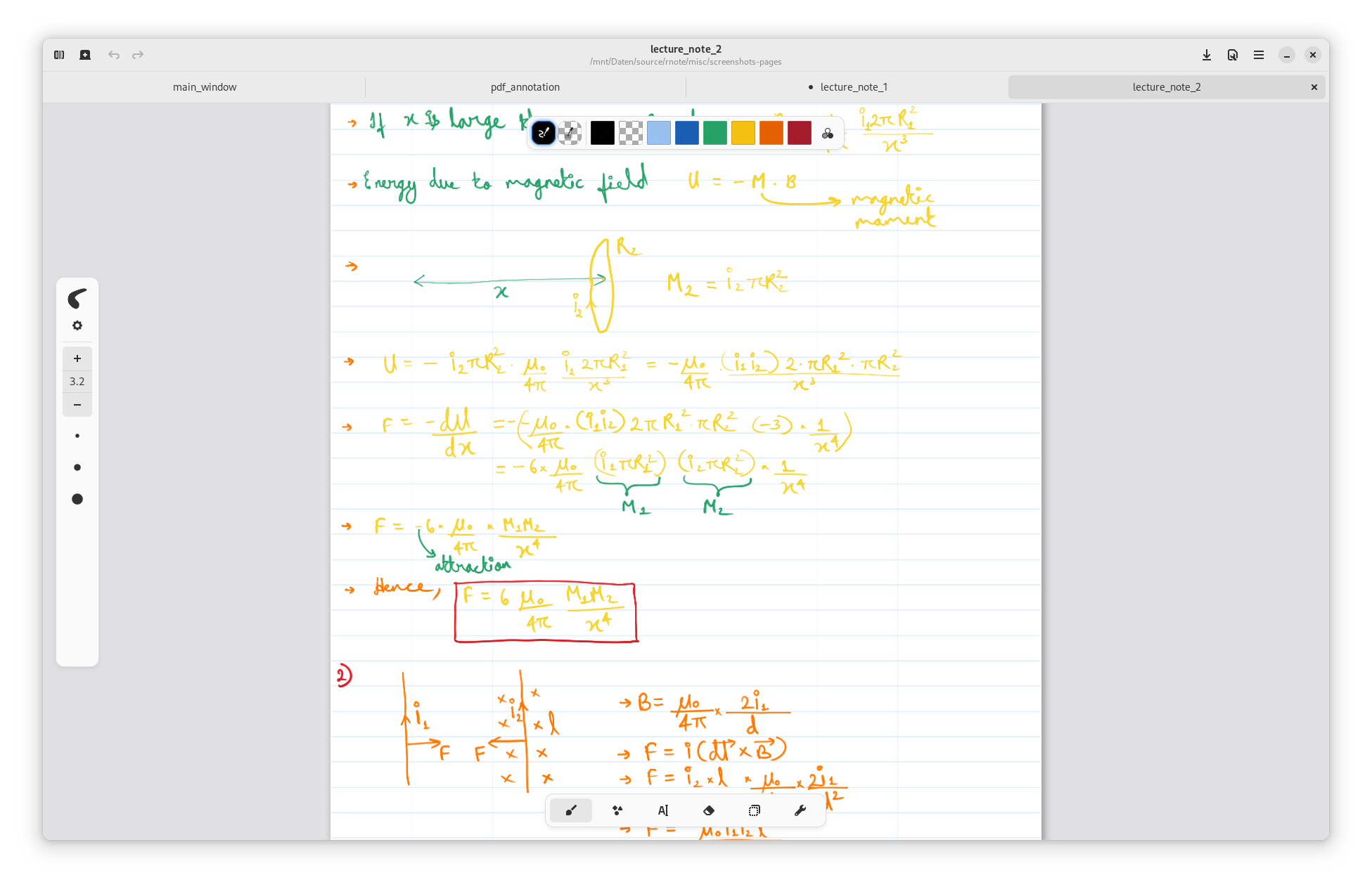Click the save document download button
This screenshot has width=1372, height=887.
click(x=1207, y=55)
